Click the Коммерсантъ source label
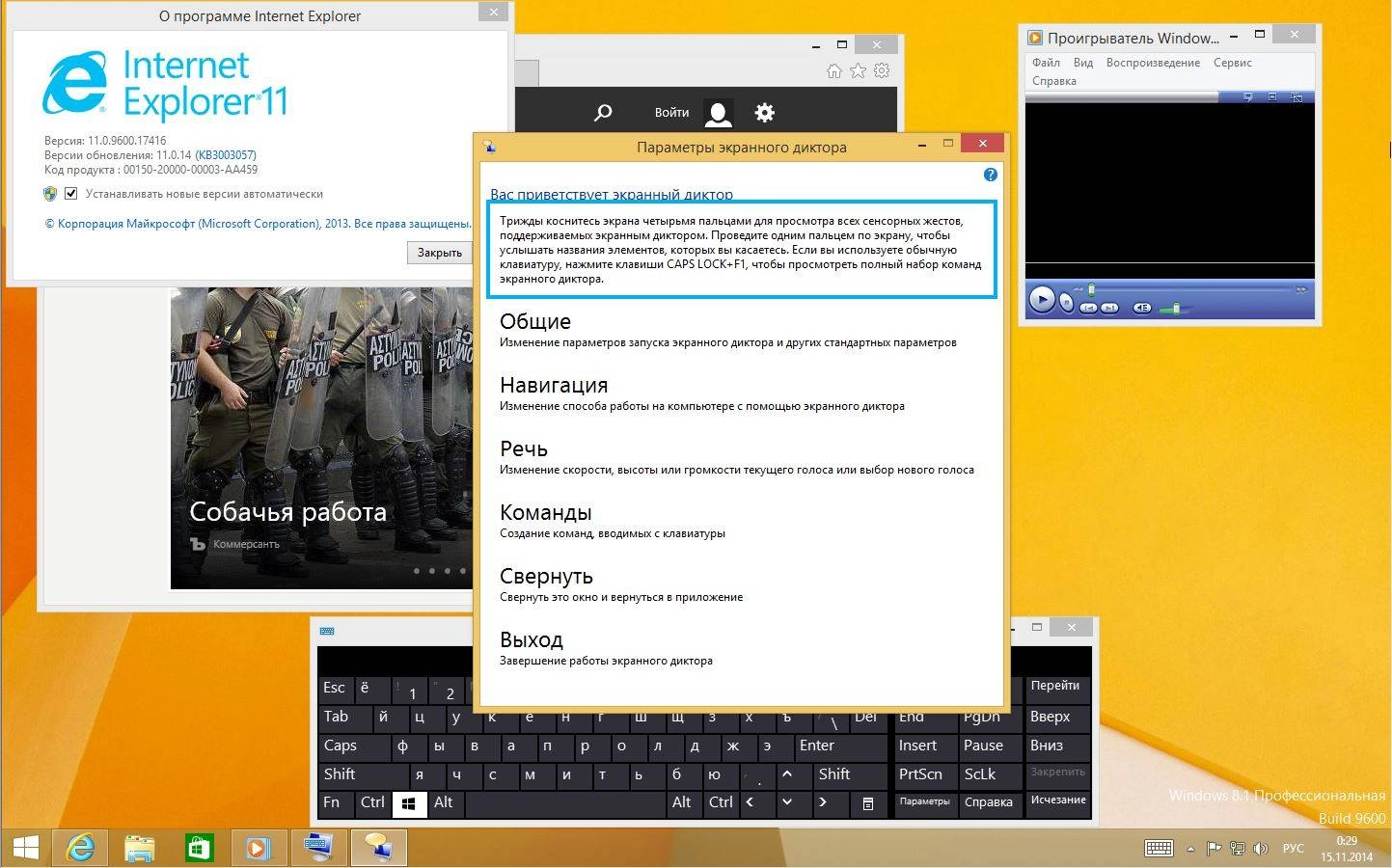The width and height of the screenshot is (1392, 868). [x=246, y=544]
